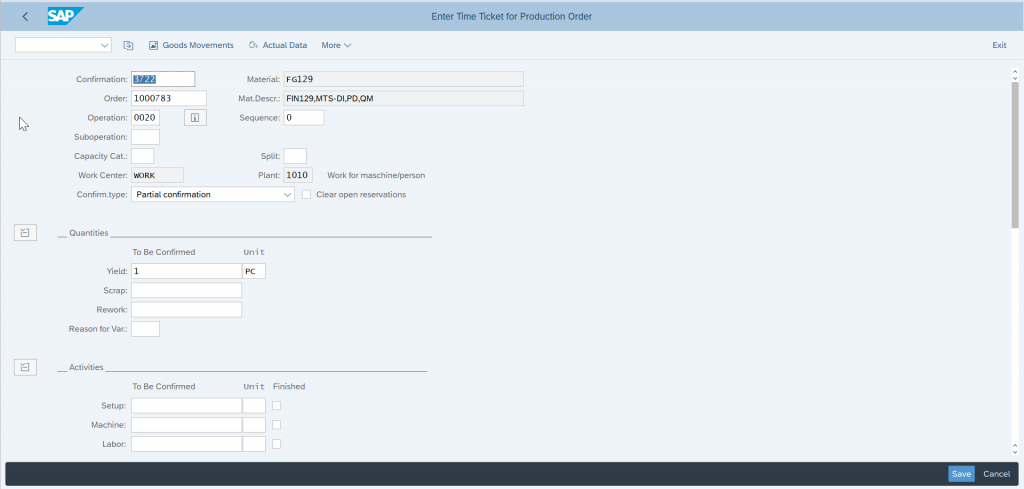The width and height of the screenshot is (1024, 489).
Task: Click the Operation field
Action: [x=146, y=118]
